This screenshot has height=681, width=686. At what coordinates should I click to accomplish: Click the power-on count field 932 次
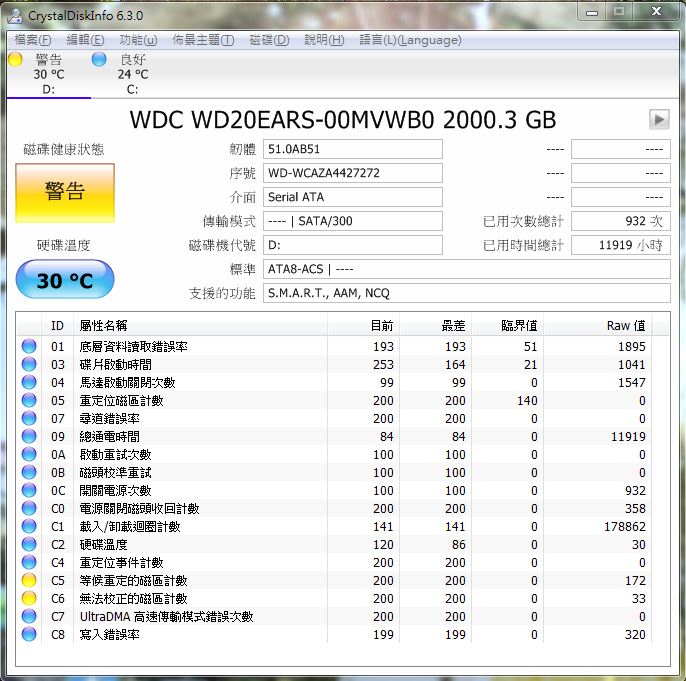point(620,221)
